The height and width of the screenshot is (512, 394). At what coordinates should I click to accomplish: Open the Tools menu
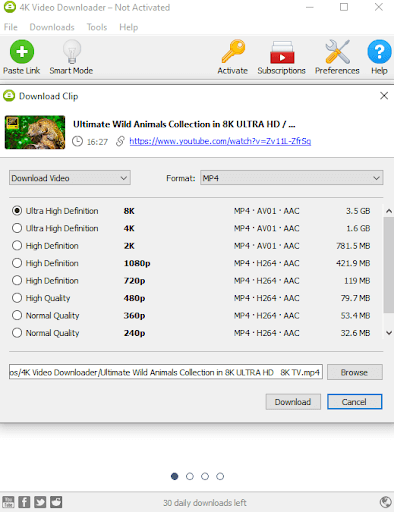pos(97,27)
